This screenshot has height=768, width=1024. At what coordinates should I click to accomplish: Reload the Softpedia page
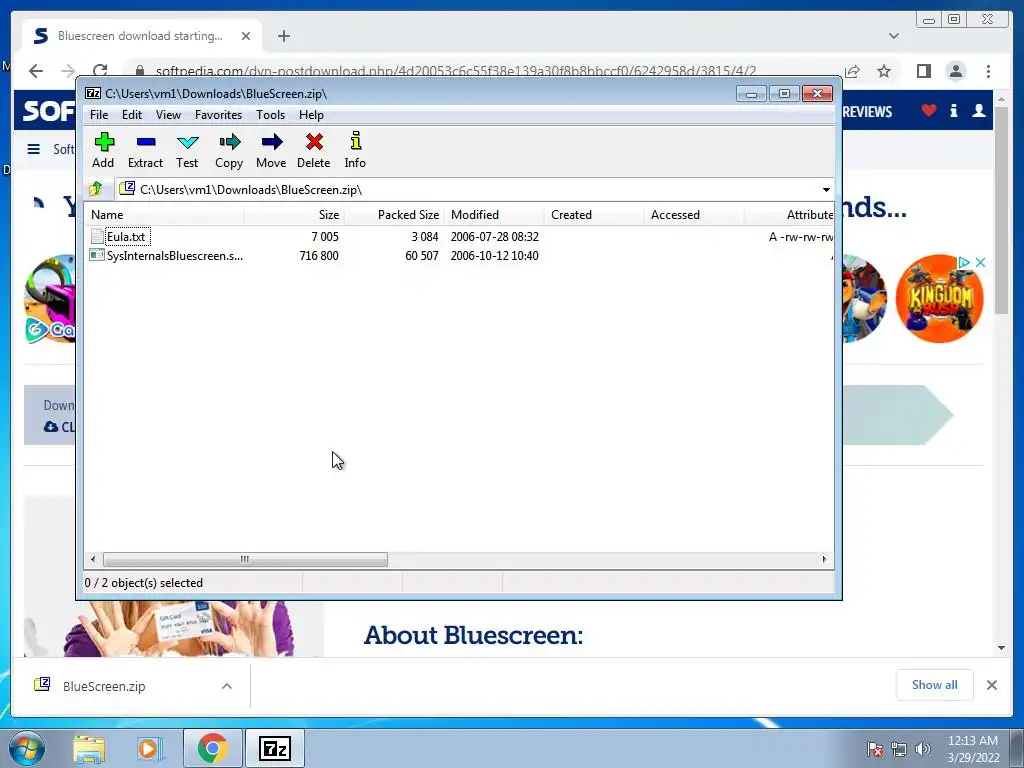(100, 71)
